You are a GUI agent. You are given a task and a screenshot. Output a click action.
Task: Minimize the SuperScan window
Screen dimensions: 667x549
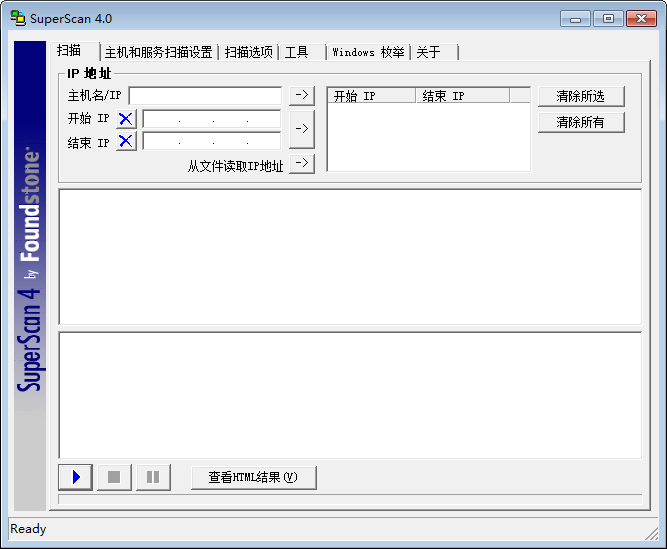[575, 19]
